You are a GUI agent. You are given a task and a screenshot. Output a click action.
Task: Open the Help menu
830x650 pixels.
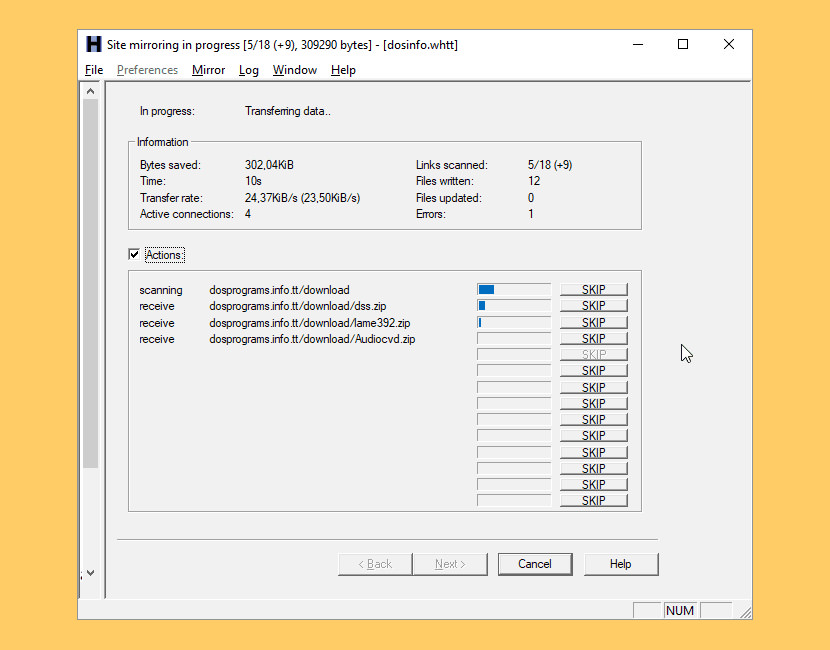pyautogui.click(x=343, y=70)
